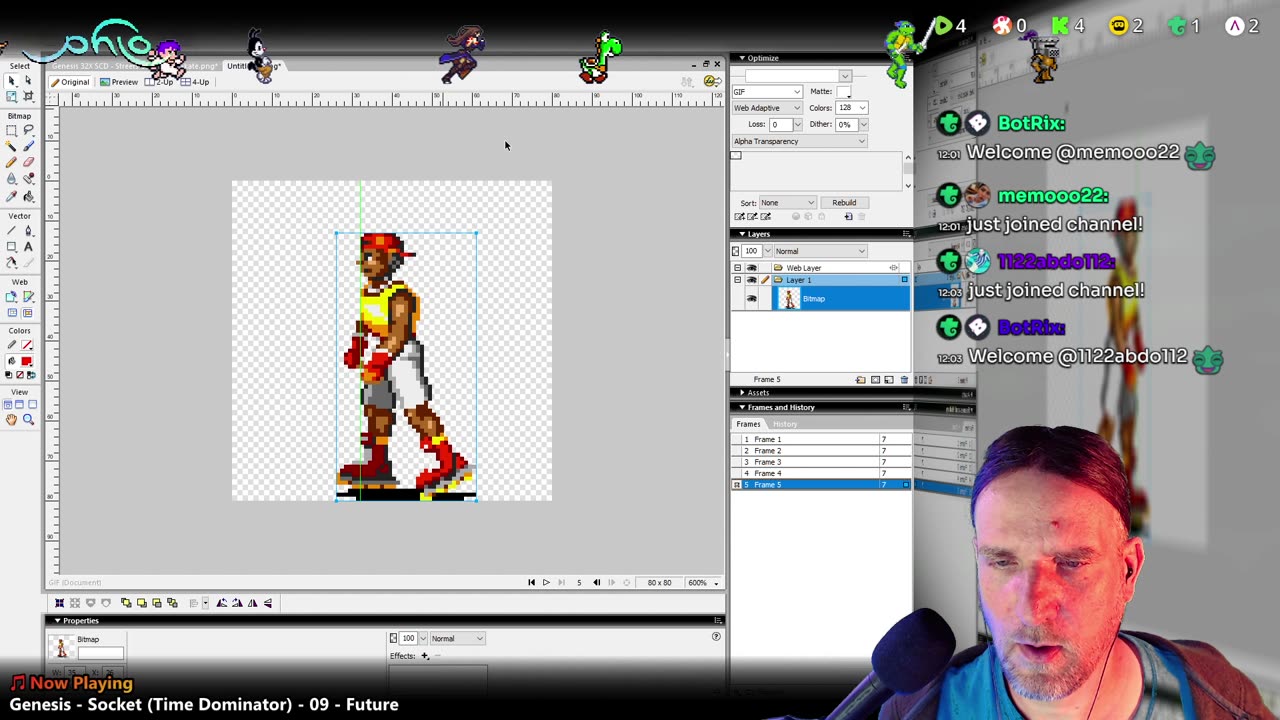The height and width of the screenshot is (720, 1280).
Task: Pick the Magic Wand tool
Action: pos(11,146)
